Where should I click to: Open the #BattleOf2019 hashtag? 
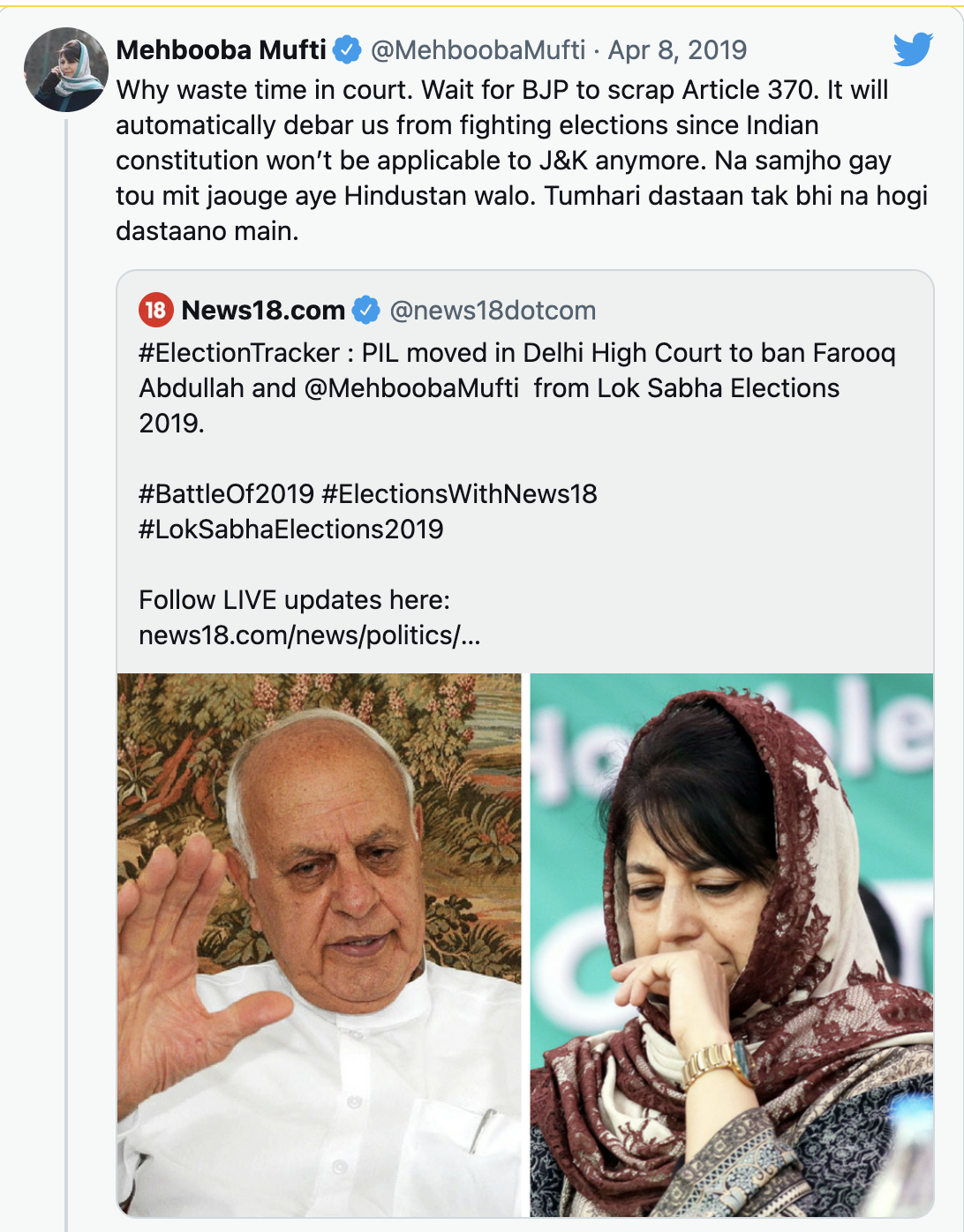(226, 494)
